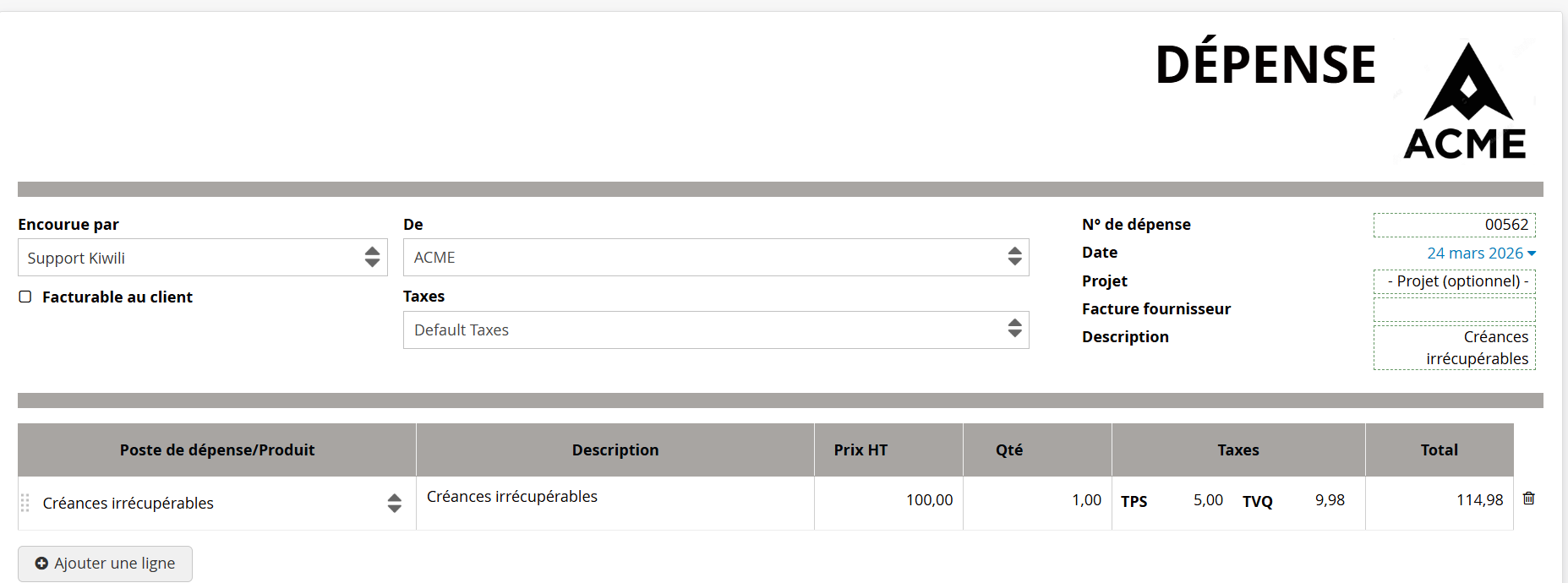Click the up-down arrows in Default Taxes field
The image size is (1568, 583).
1014,329
